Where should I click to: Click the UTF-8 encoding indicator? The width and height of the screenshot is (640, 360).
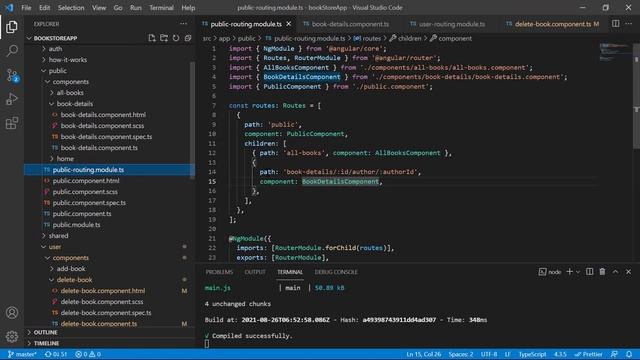(x=489, y=354)
